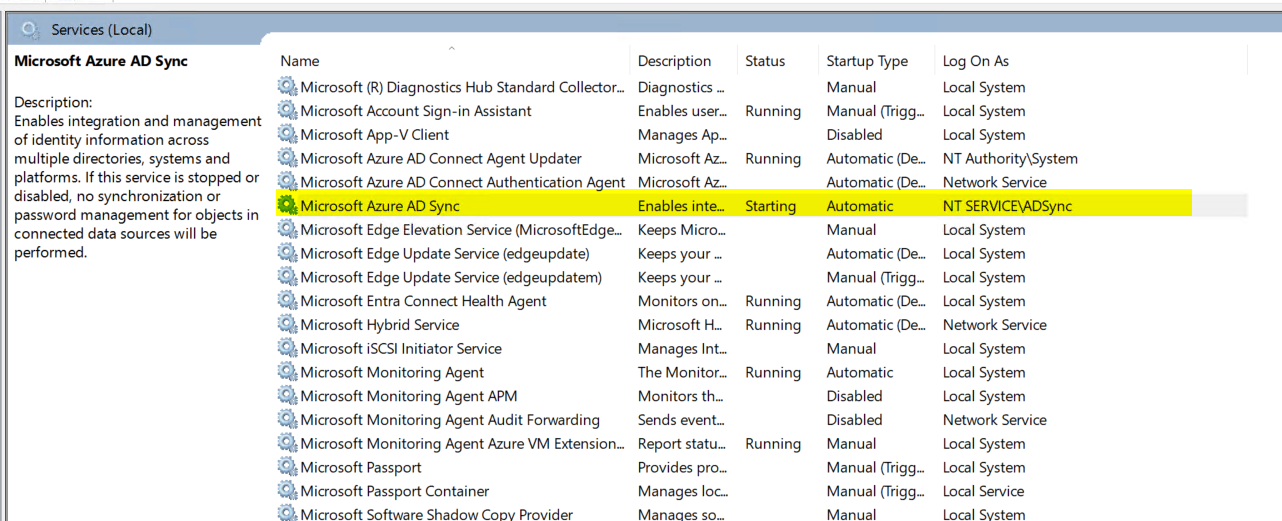Click gear icon of Diagnostics Hub Standard Collector
Viewport: 1282px width, 521px height.
288,87
